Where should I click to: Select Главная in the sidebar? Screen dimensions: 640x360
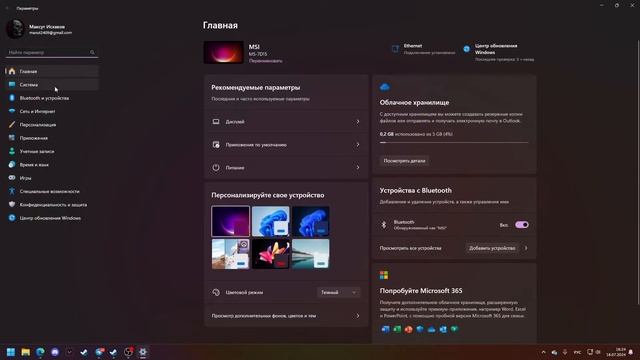tap(52, 71)
